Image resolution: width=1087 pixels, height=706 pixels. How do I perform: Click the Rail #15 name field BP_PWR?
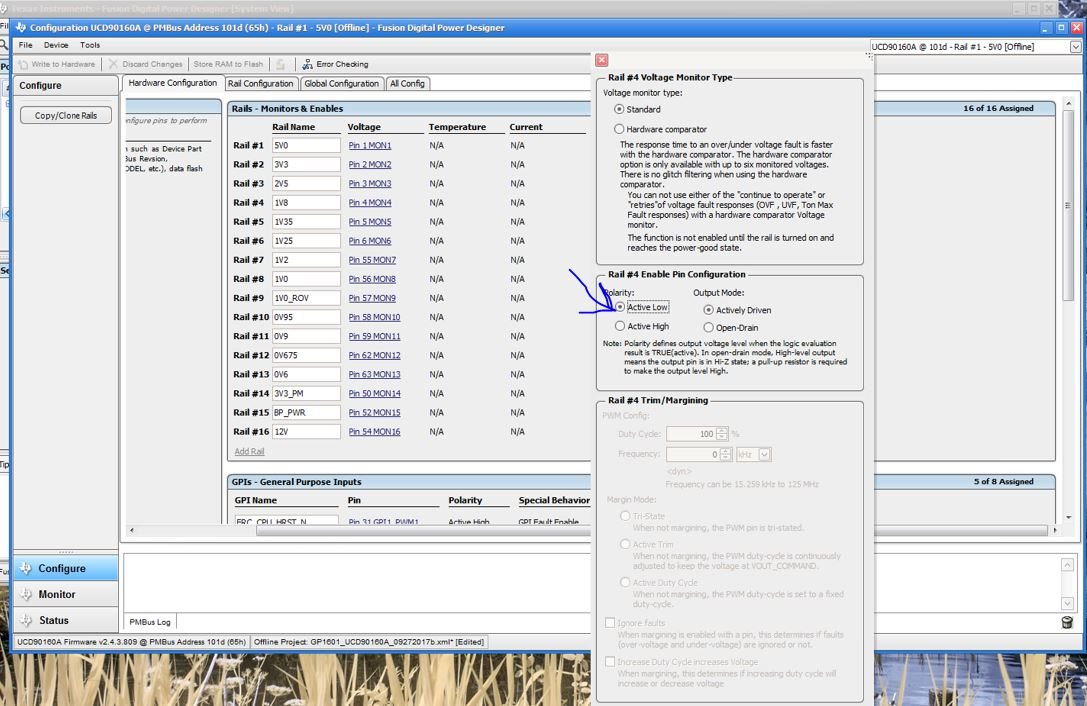tap(306, 413)
